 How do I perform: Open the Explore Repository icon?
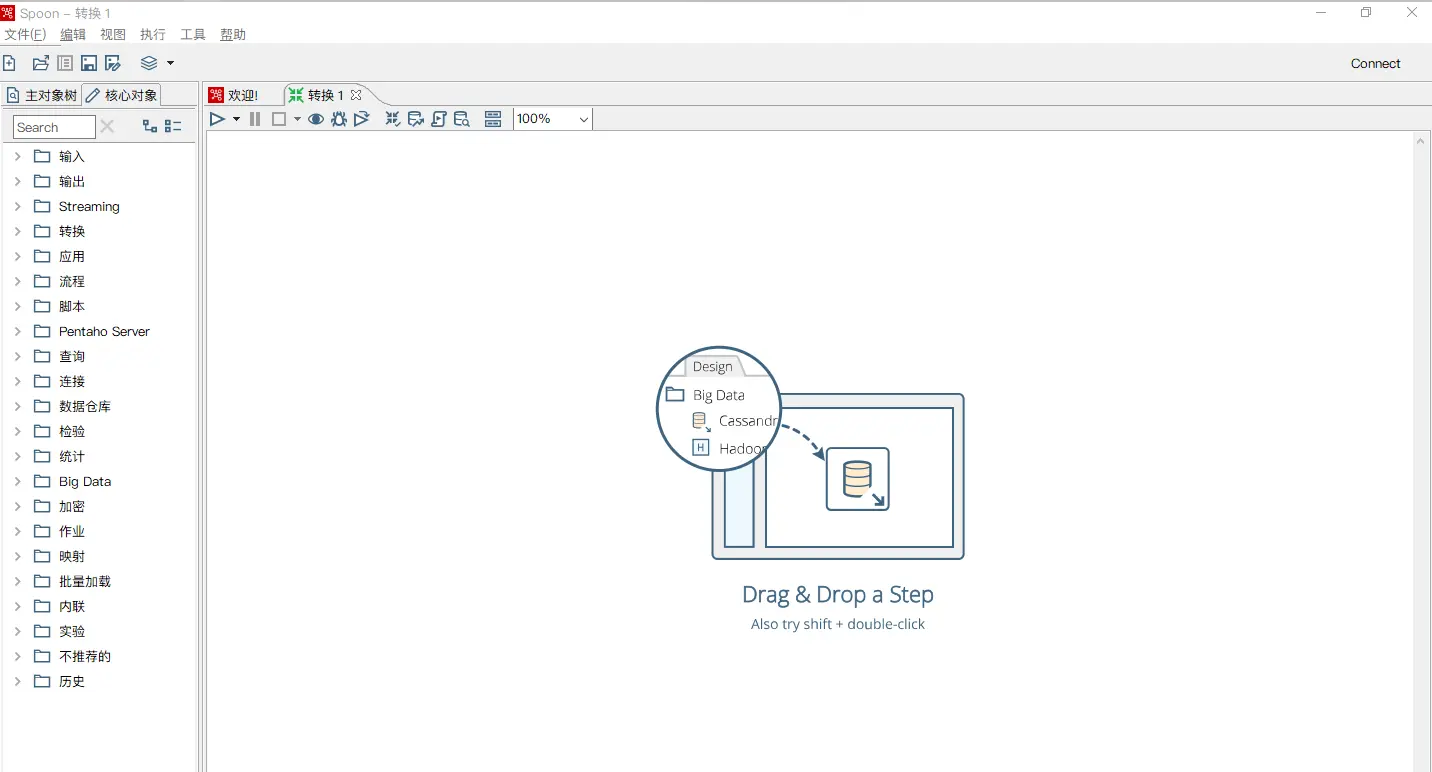coord(65,63)
